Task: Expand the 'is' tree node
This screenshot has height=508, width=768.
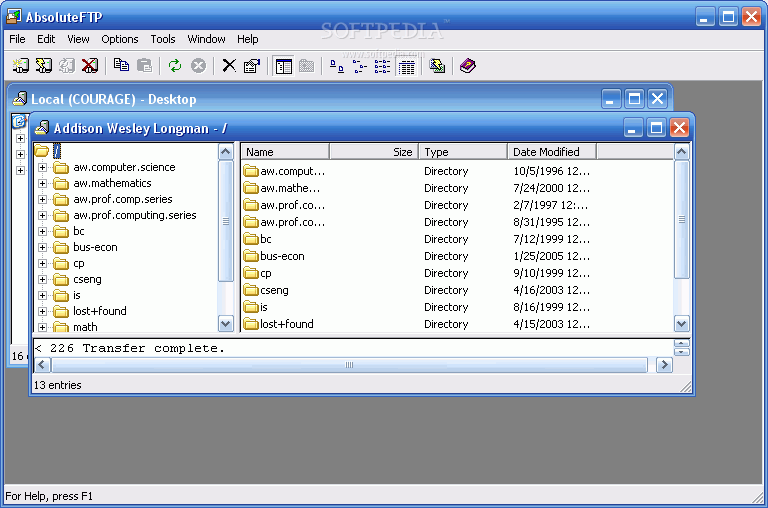Action: coord(43,295)
